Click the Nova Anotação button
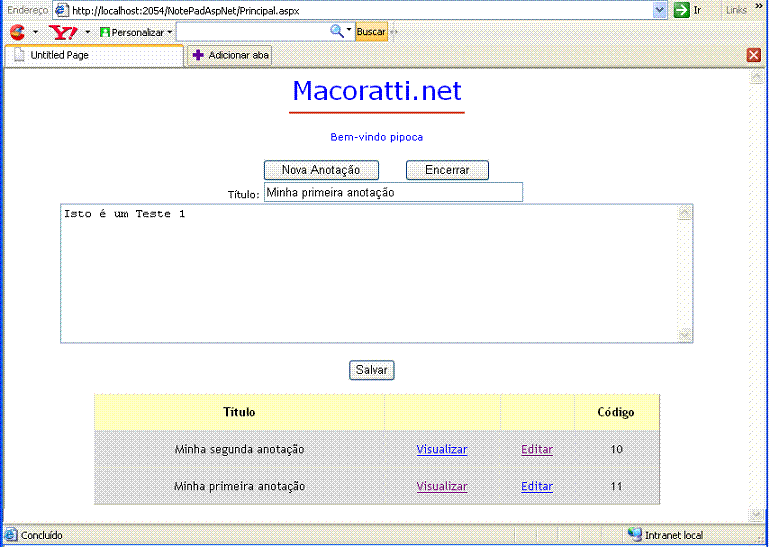Image resolution: width=770 pixels, height=547 pixels. coord(321,170)
